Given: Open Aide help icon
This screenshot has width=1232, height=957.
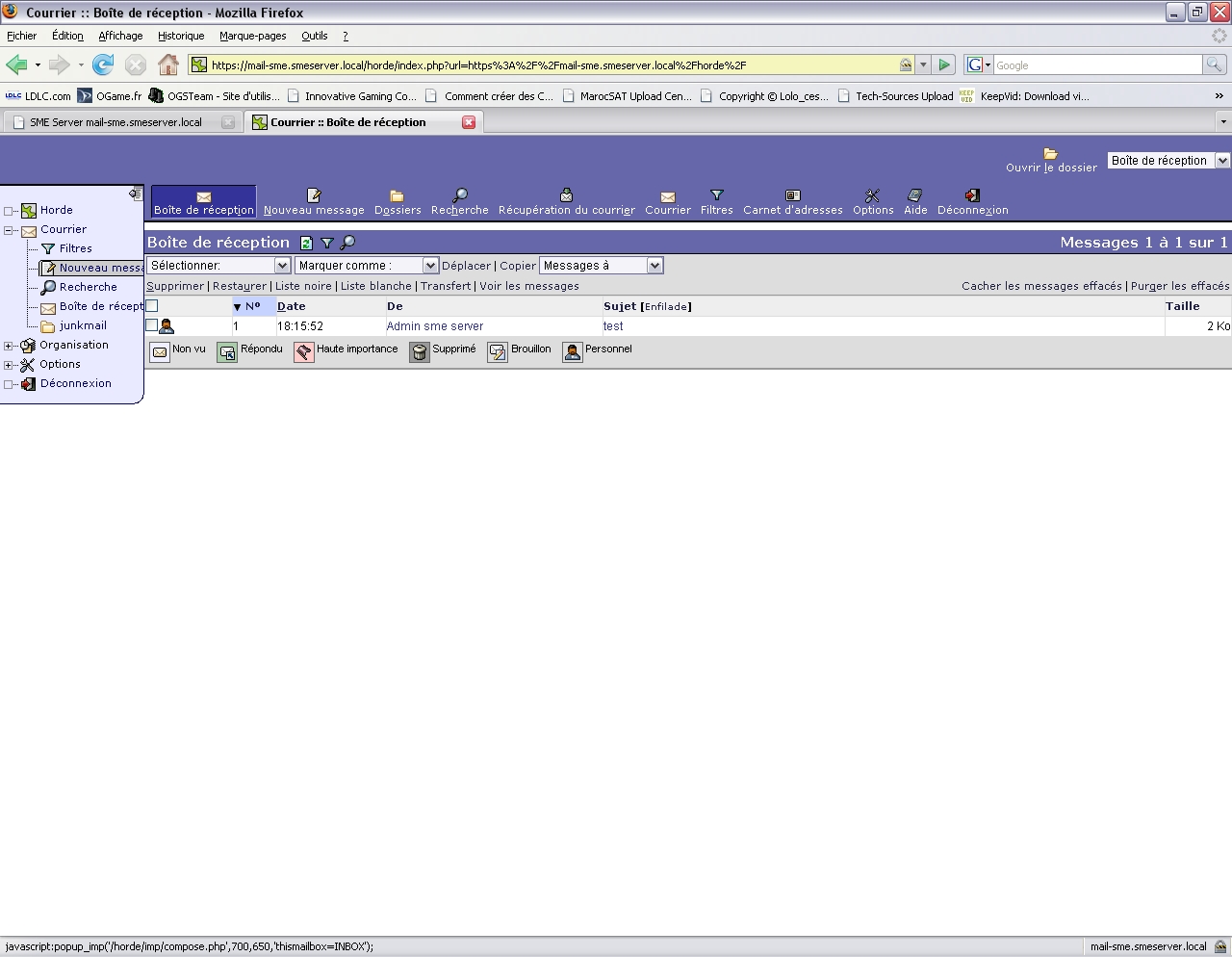Looking at the screenshot, I should (915, 195).
